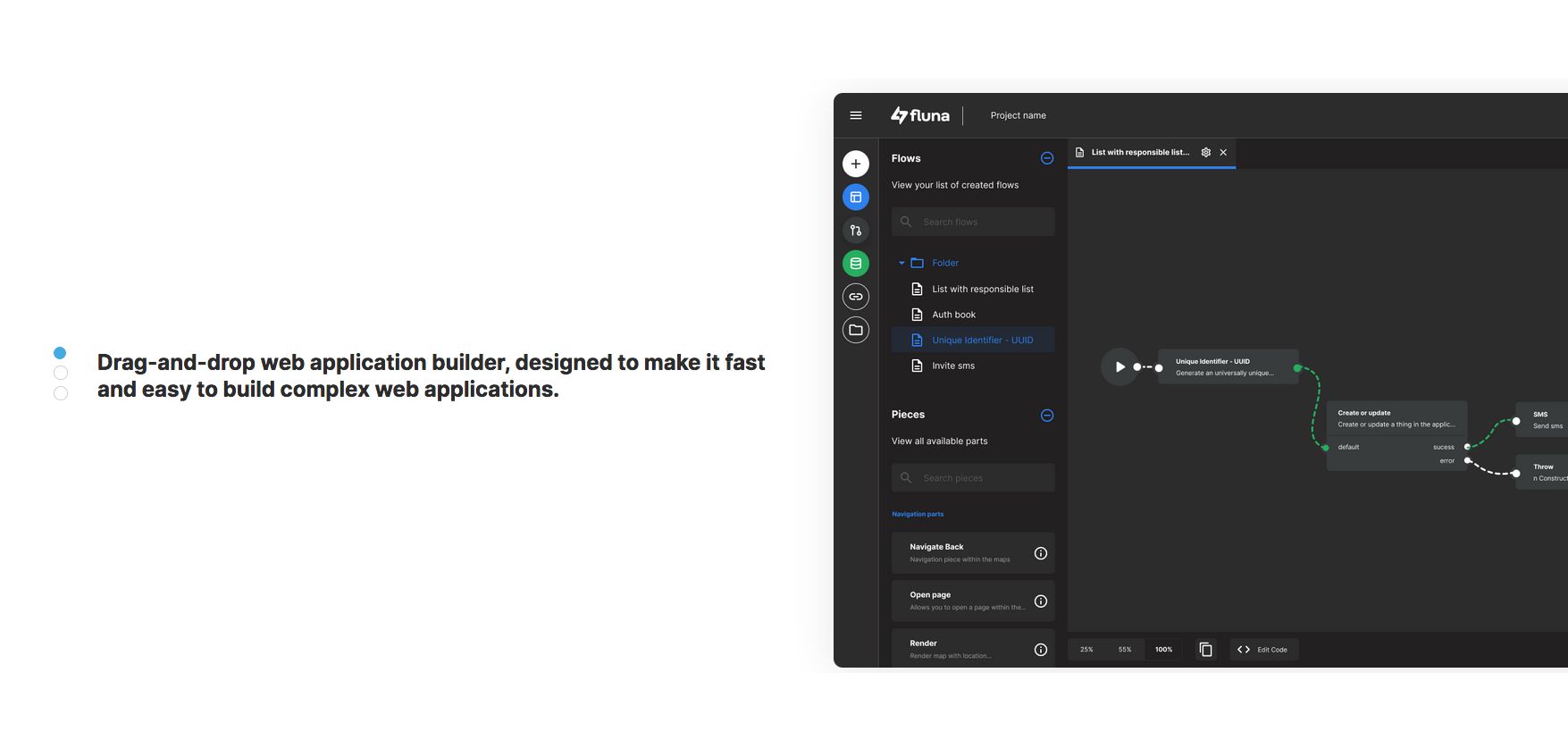The height and width of the screenshot is (740, 1568).
Task: Select the blue layout icon in sidebar
Action: (855, 198)
